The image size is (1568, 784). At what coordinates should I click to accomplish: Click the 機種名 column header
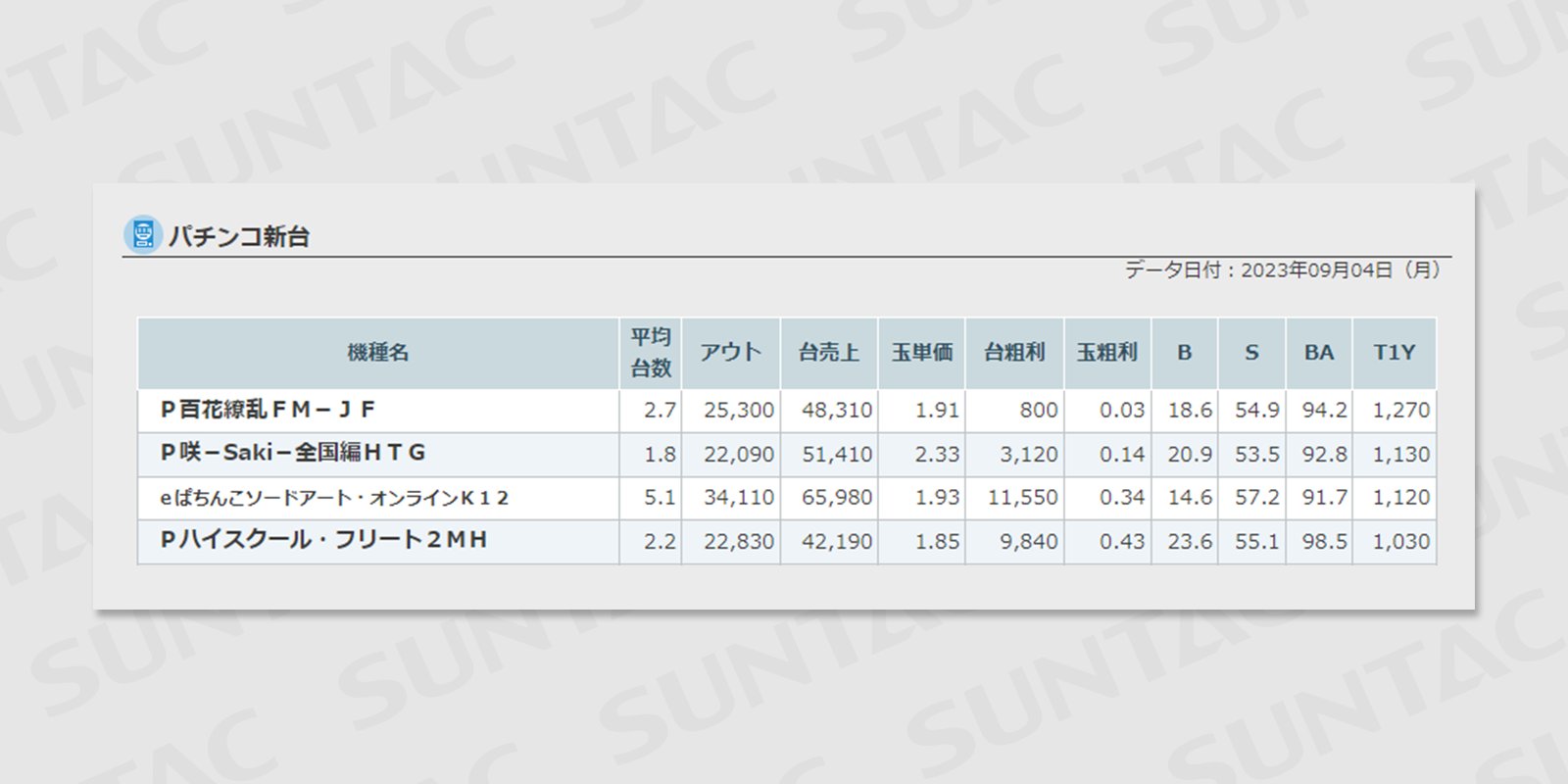378,353
